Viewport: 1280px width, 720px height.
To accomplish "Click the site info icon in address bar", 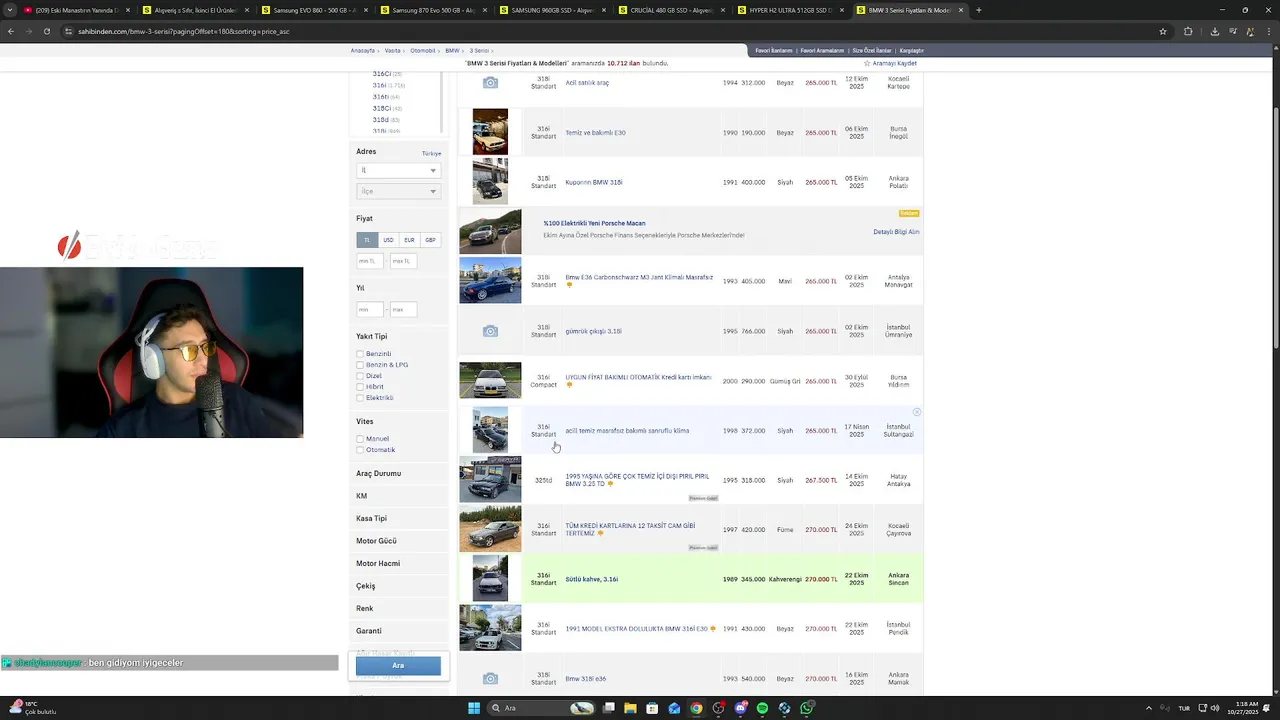I will 68,31.
